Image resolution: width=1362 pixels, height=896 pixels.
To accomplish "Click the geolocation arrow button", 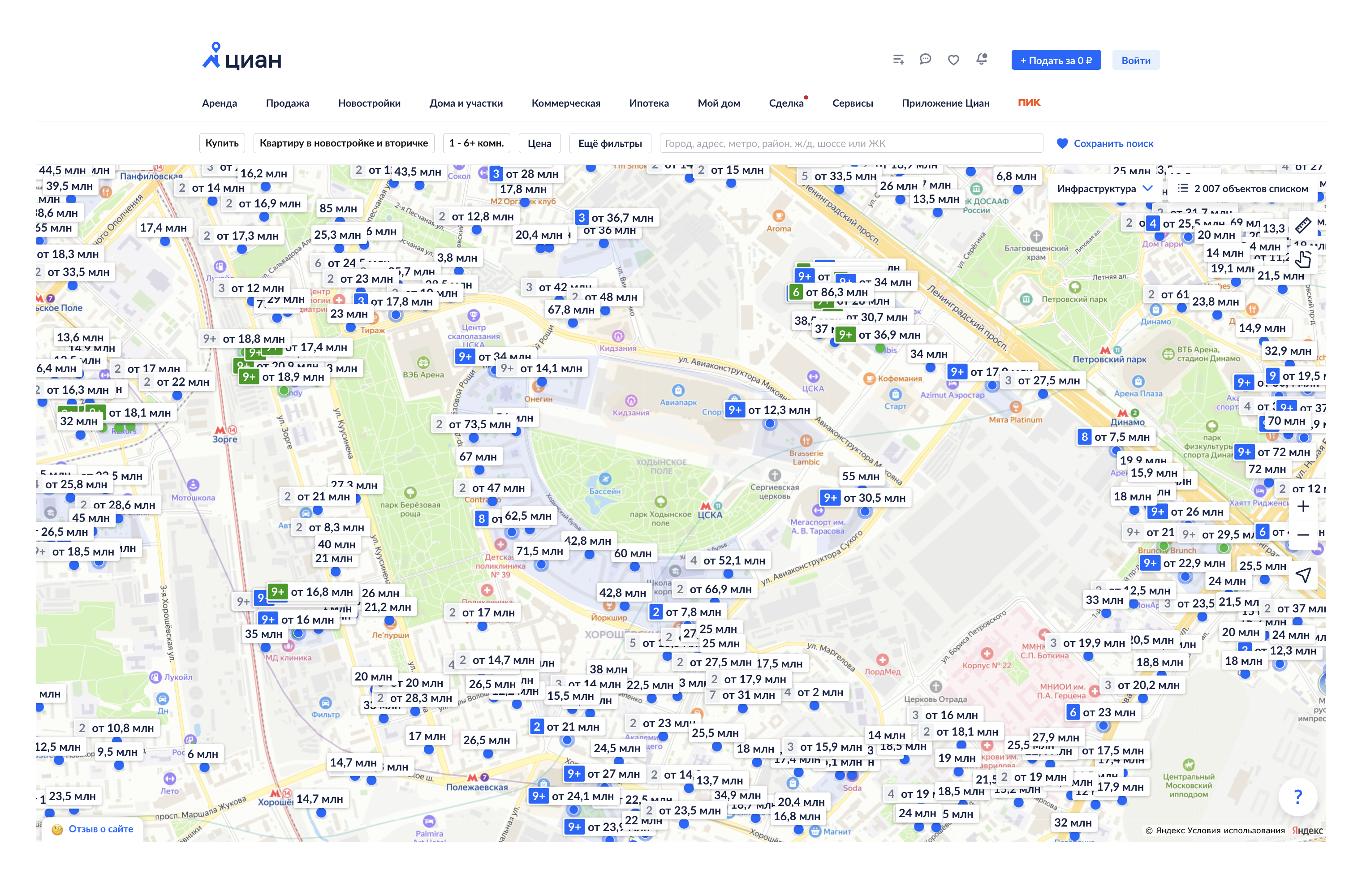I will coord(1303,575).
